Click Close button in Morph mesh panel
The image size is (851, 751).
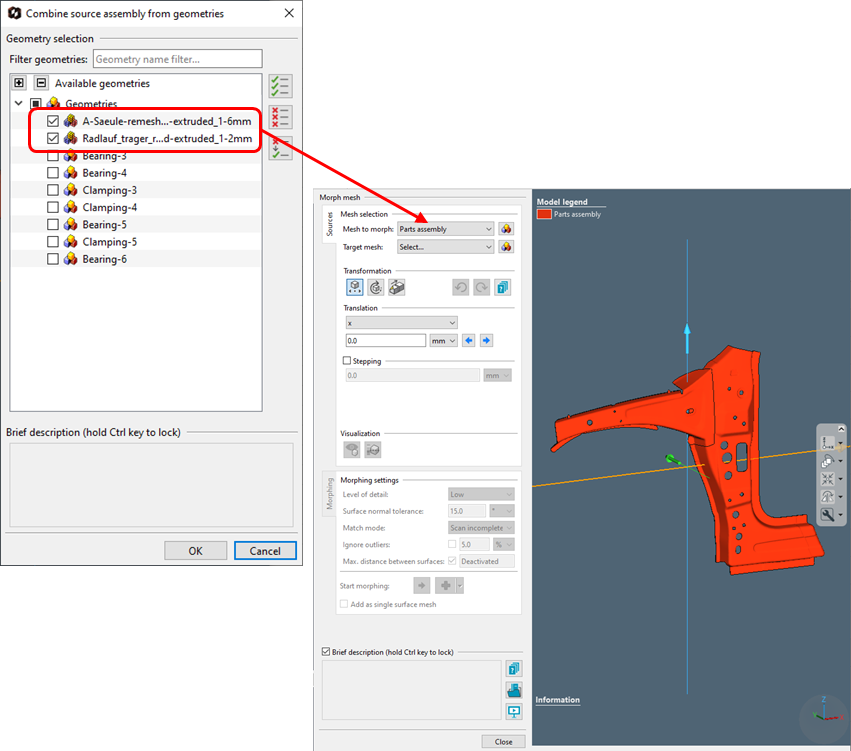[503, 742]
